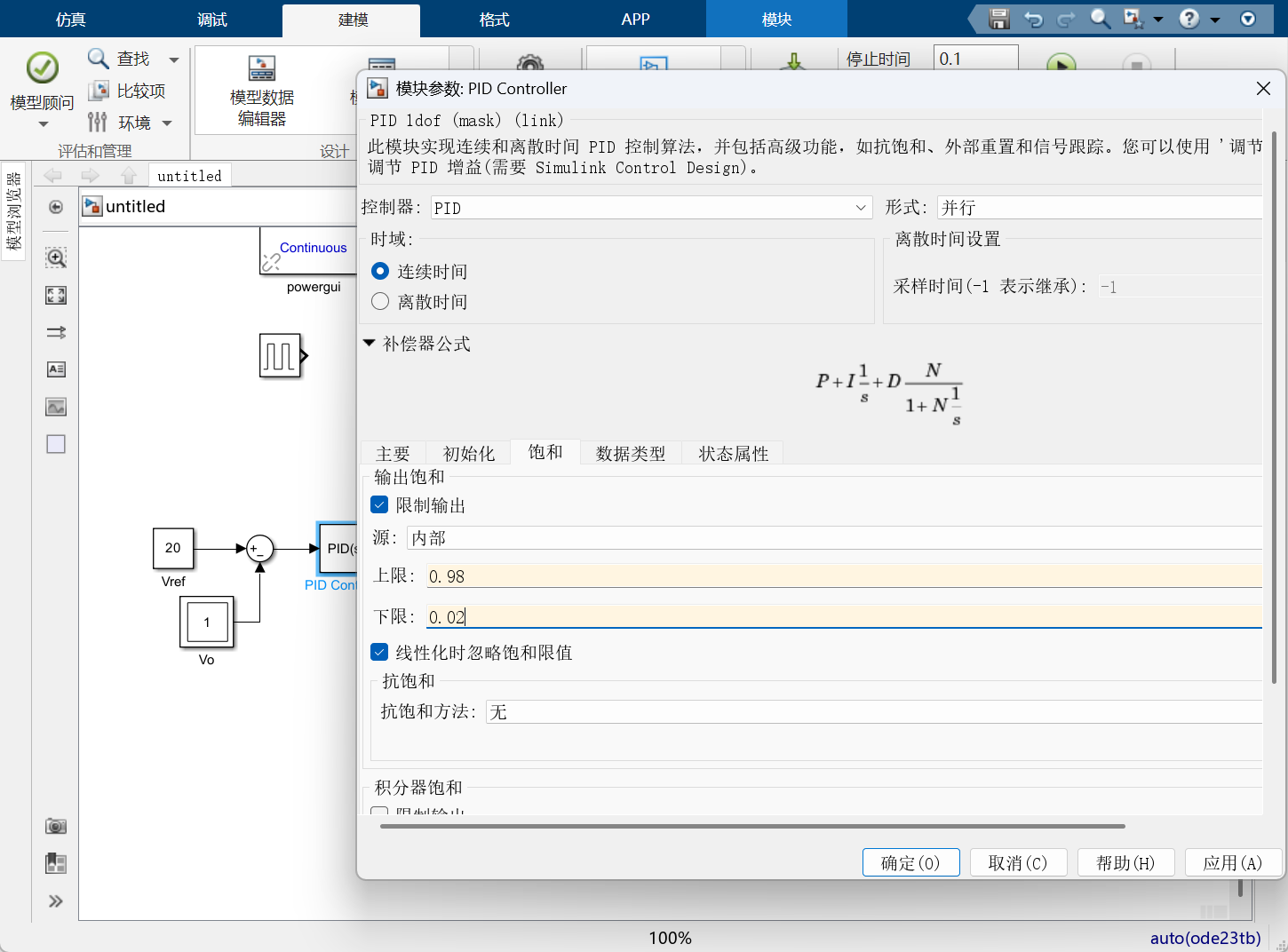Switch to the 调试 ribbon tab
Viewport: 1288px width, 952px height.
(212, 20)
